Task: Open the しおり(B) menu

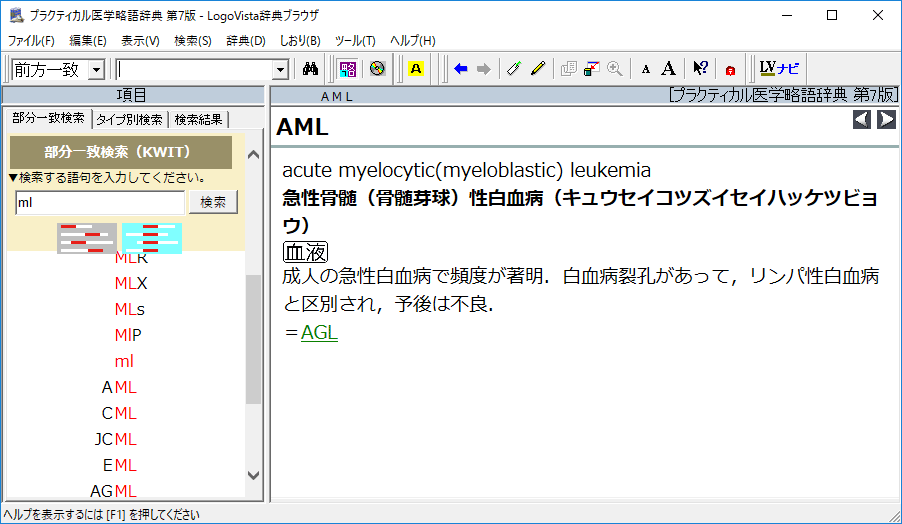Action: 300,41
